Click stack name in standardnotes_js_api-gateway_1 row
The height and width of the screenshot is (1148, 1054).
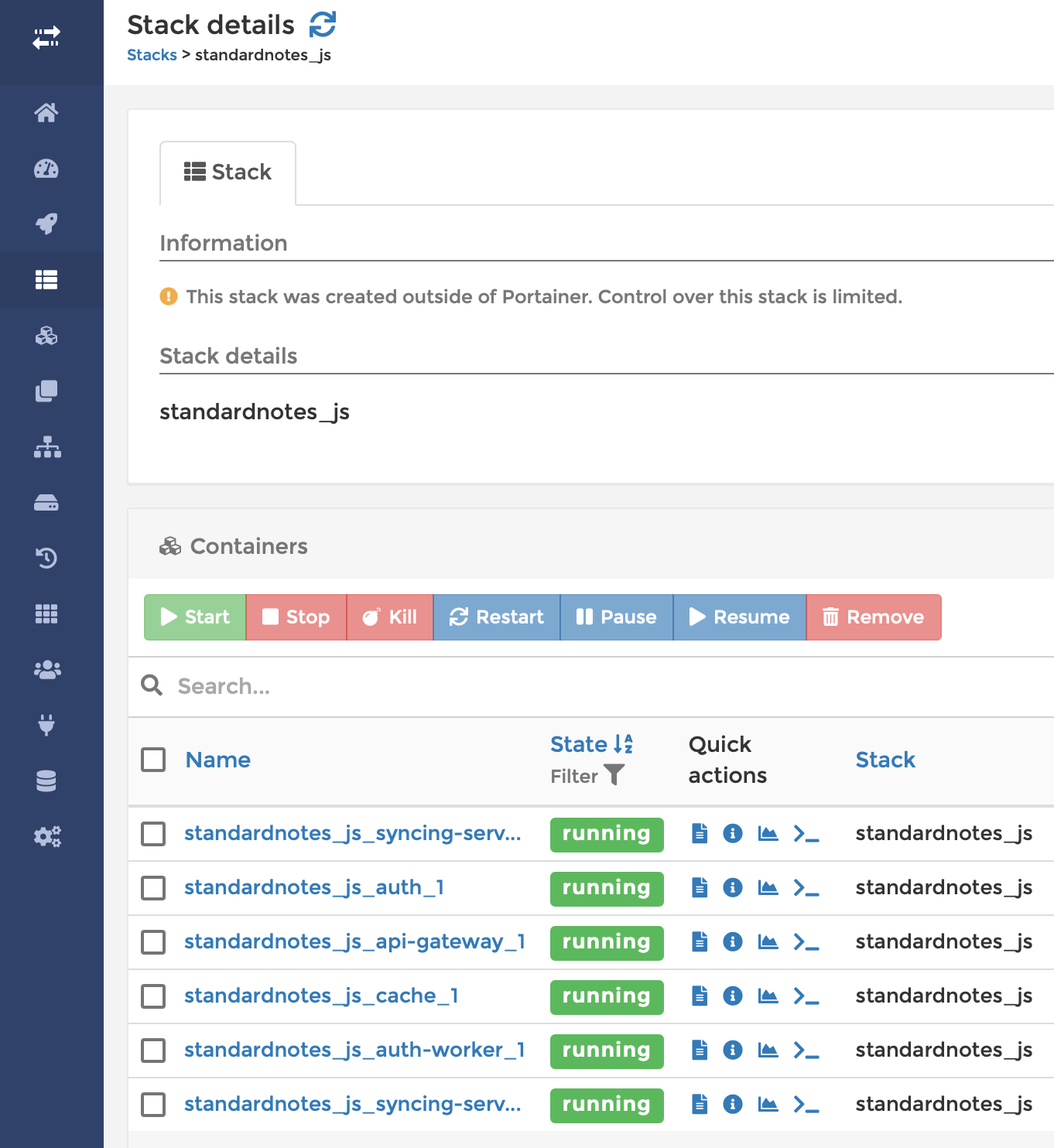click(x=944, y=941)
